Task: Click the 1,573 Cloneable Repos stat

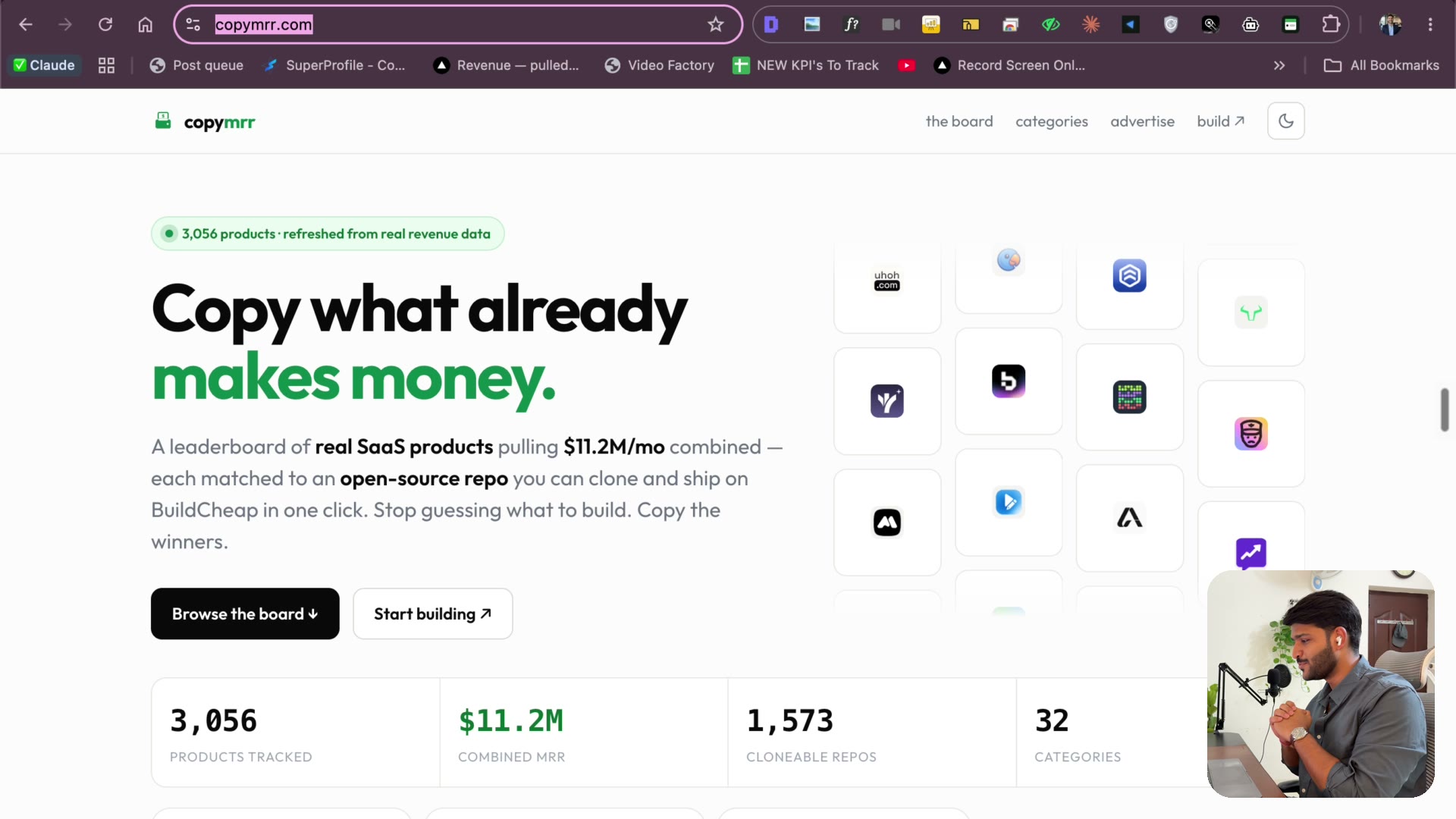Action: [x=872, y=733]
